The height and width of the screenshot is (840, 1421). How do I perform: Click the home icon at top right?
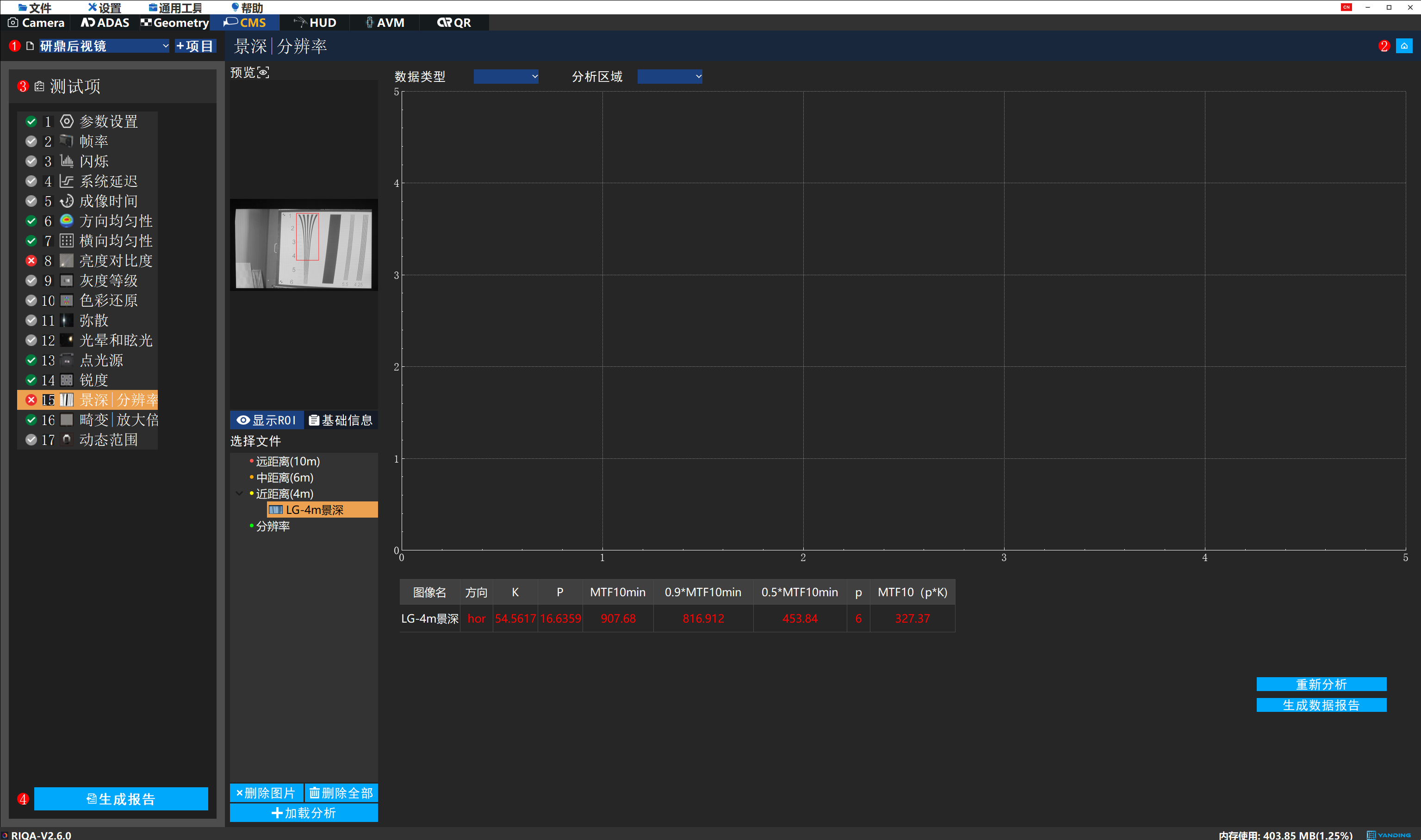(x=1404, y=46)
